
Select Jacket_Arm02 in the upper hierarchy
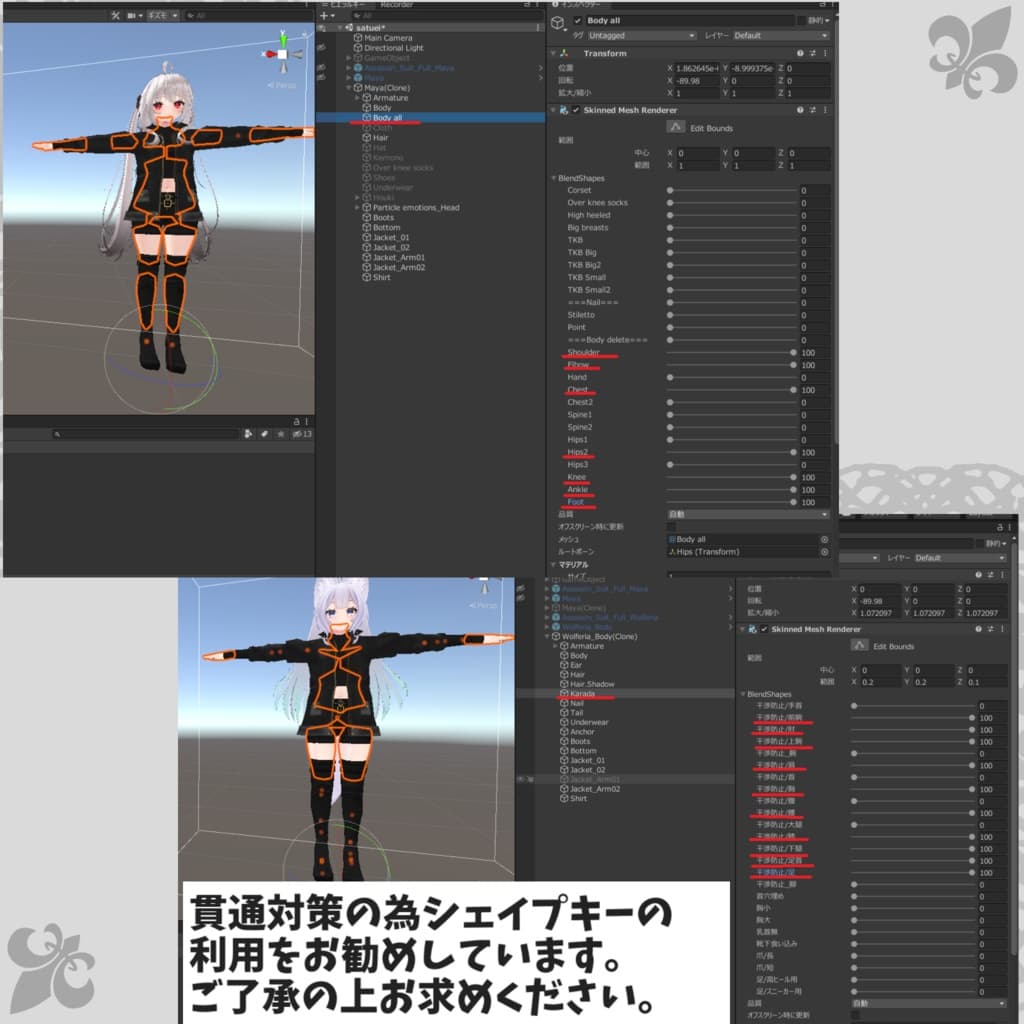399,267
